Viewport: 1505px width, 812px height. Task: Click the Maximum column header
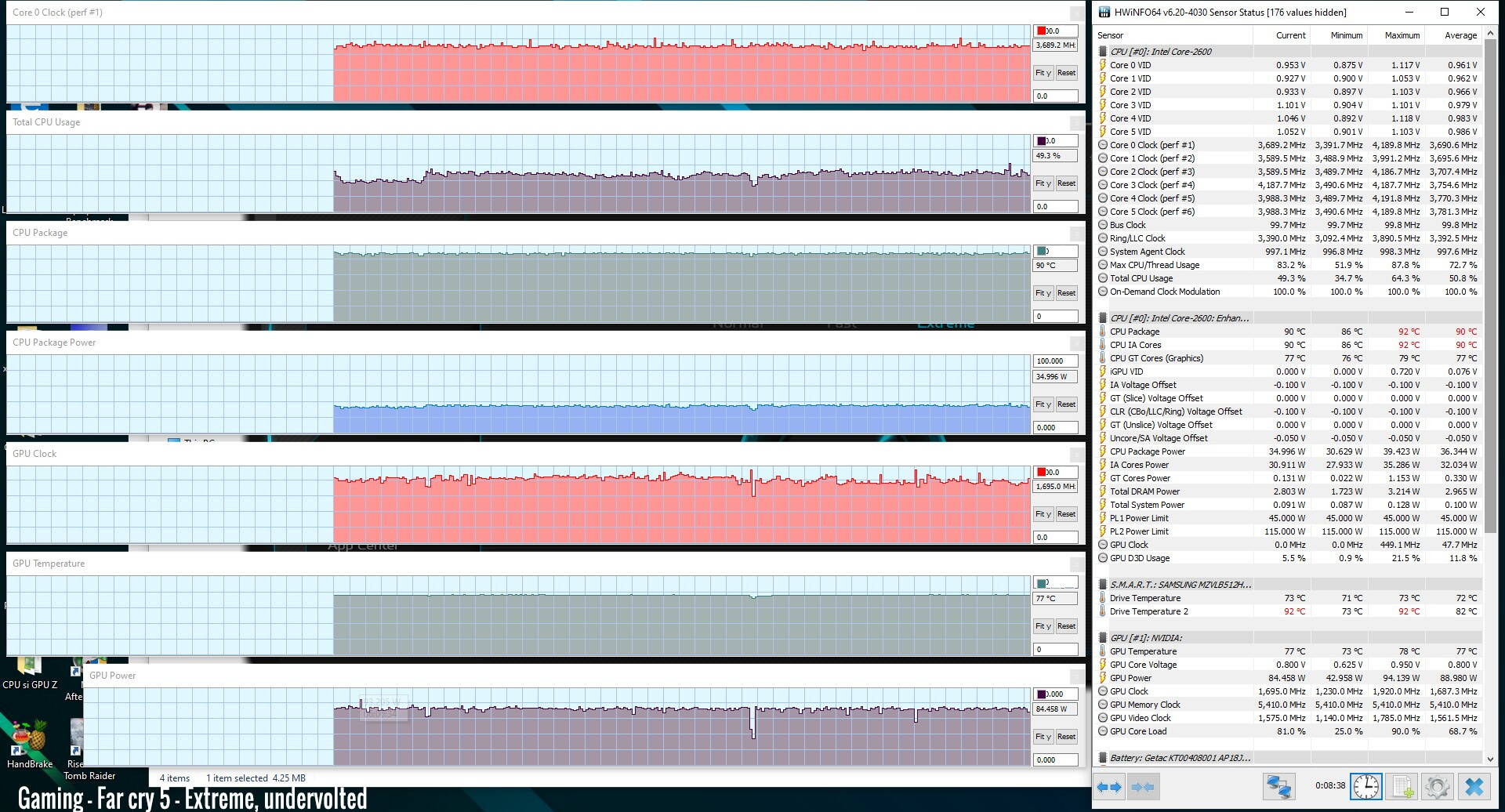(1395, 35)
